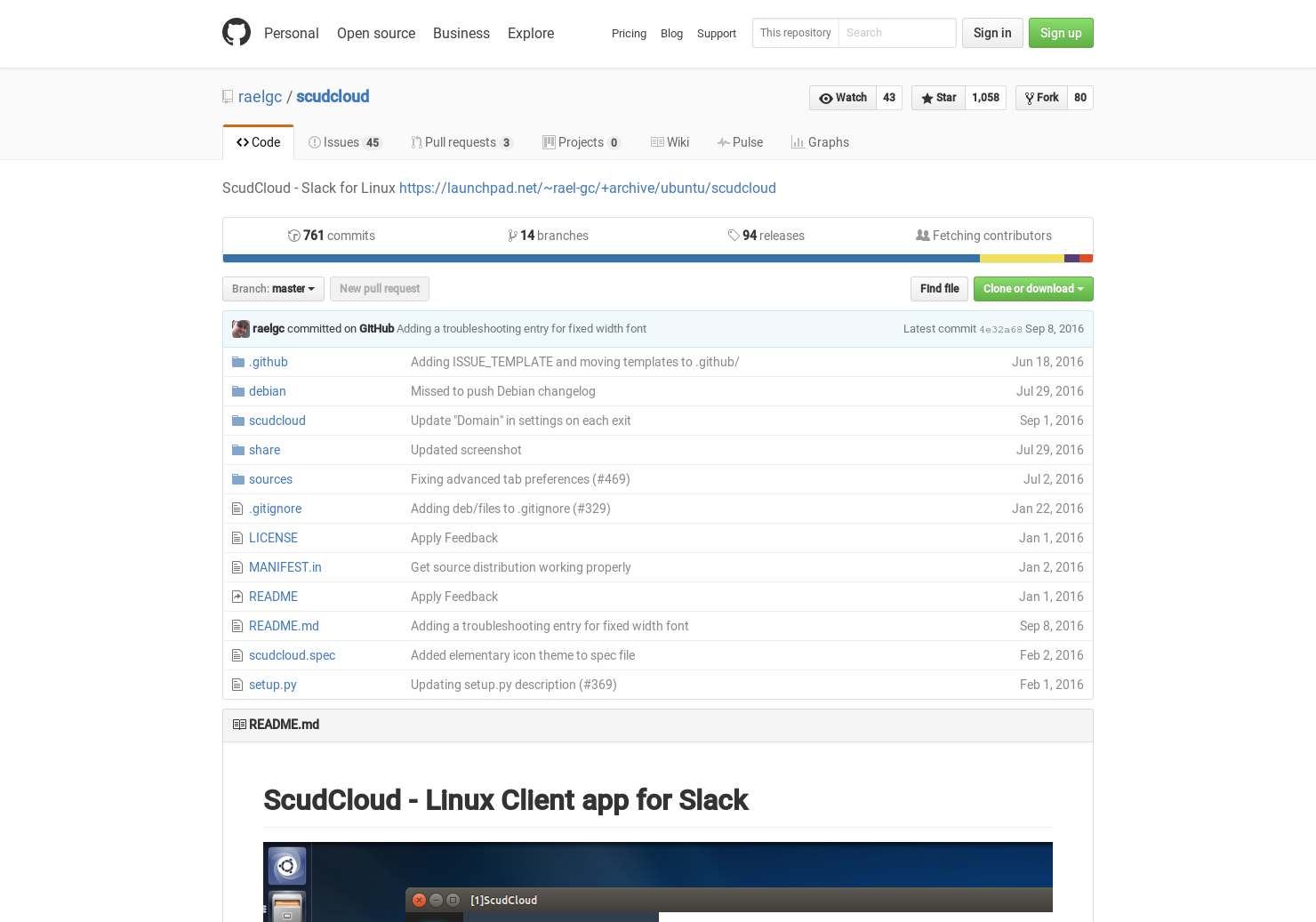This screenshot has height=922, width=1316.
Task: Open the Branch: master dropdown
Action: (x=272, y=289)
